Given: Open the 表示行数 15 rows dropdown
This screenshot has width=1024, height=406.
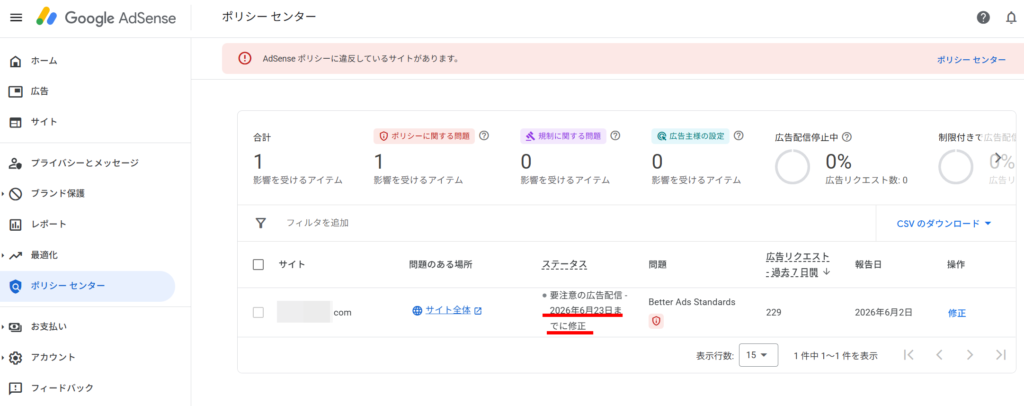Looking at the screenshot, I should [758, 355].
